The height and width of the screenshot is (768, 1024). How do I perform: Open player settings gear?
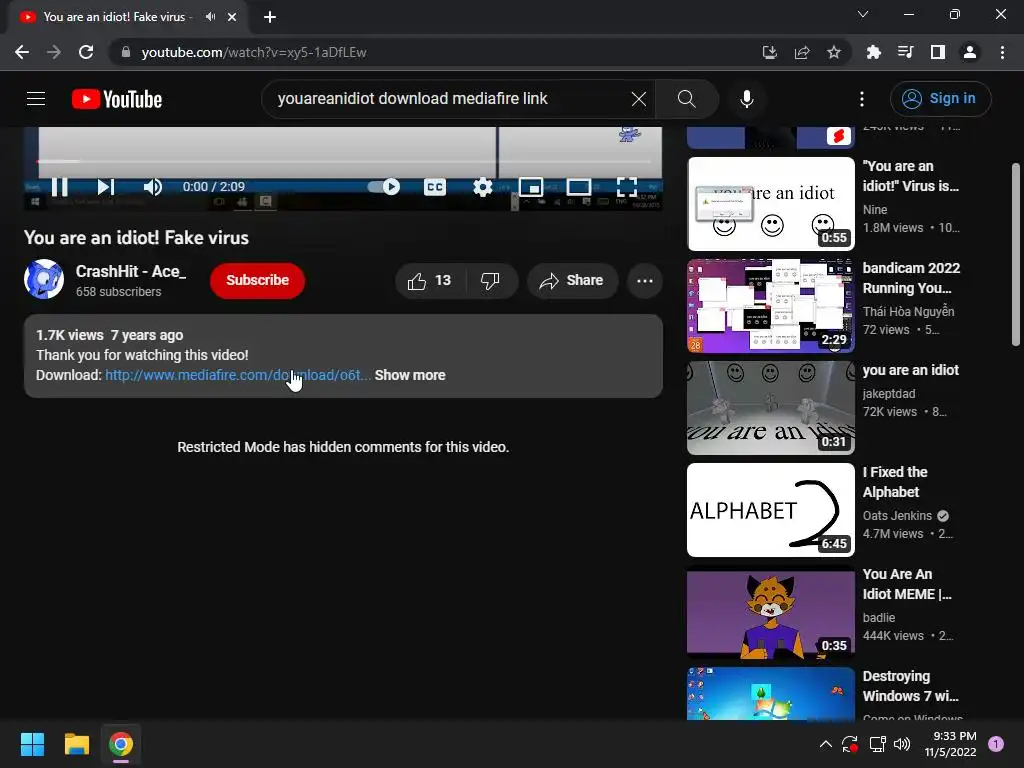[483, 187]
